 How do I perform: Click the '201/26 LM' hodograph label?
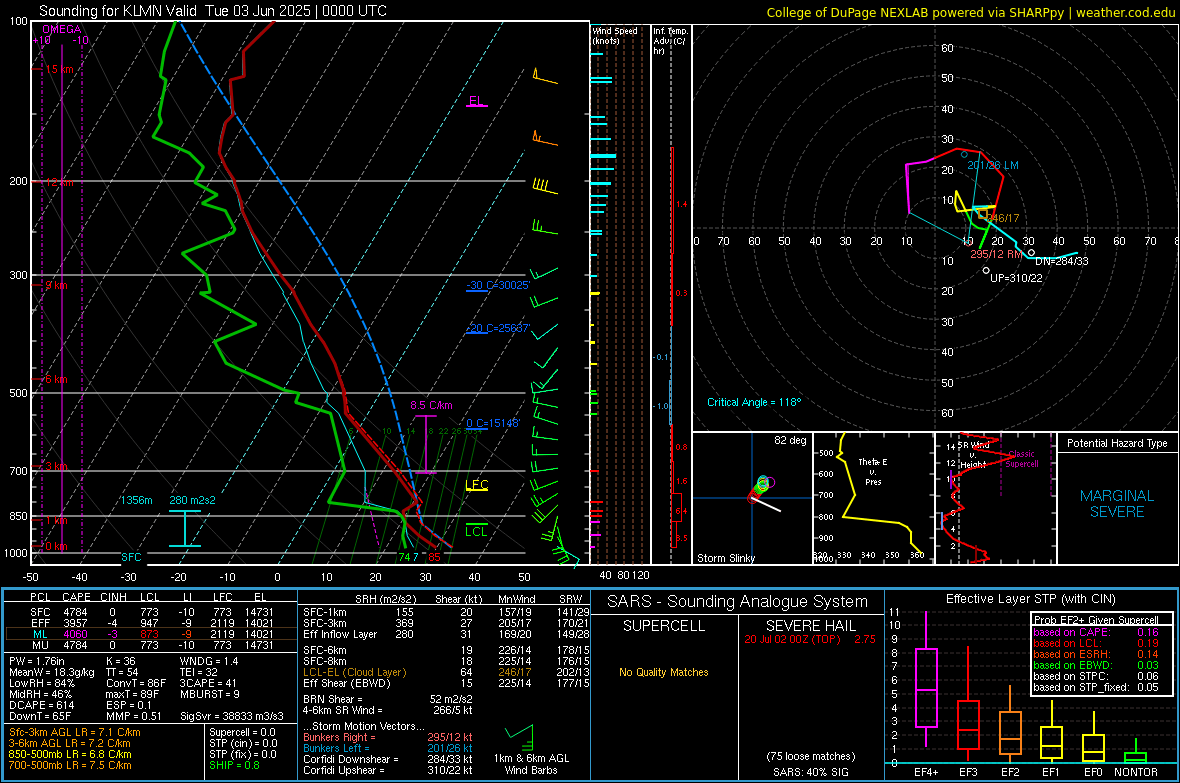(993, 165)
